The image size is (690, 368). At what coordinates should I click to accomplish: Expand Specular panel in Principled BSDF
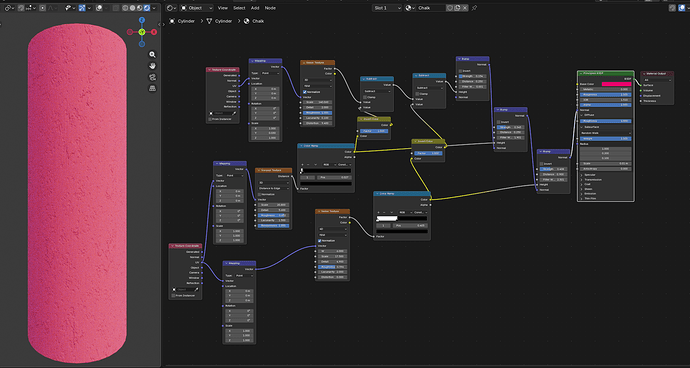[581, 175]
